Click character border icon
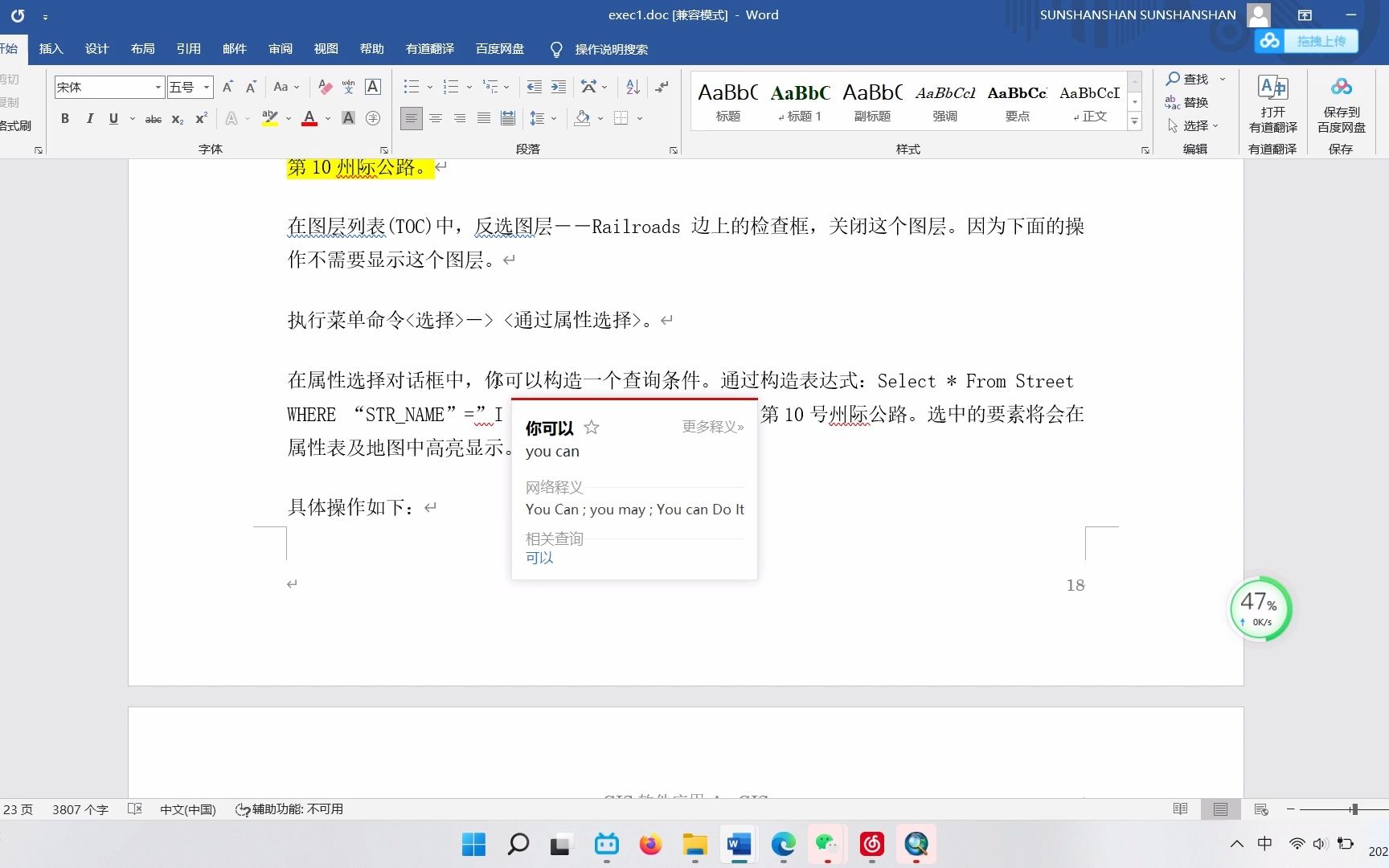The image size is (1389, 868). click(x=372, y=87)
